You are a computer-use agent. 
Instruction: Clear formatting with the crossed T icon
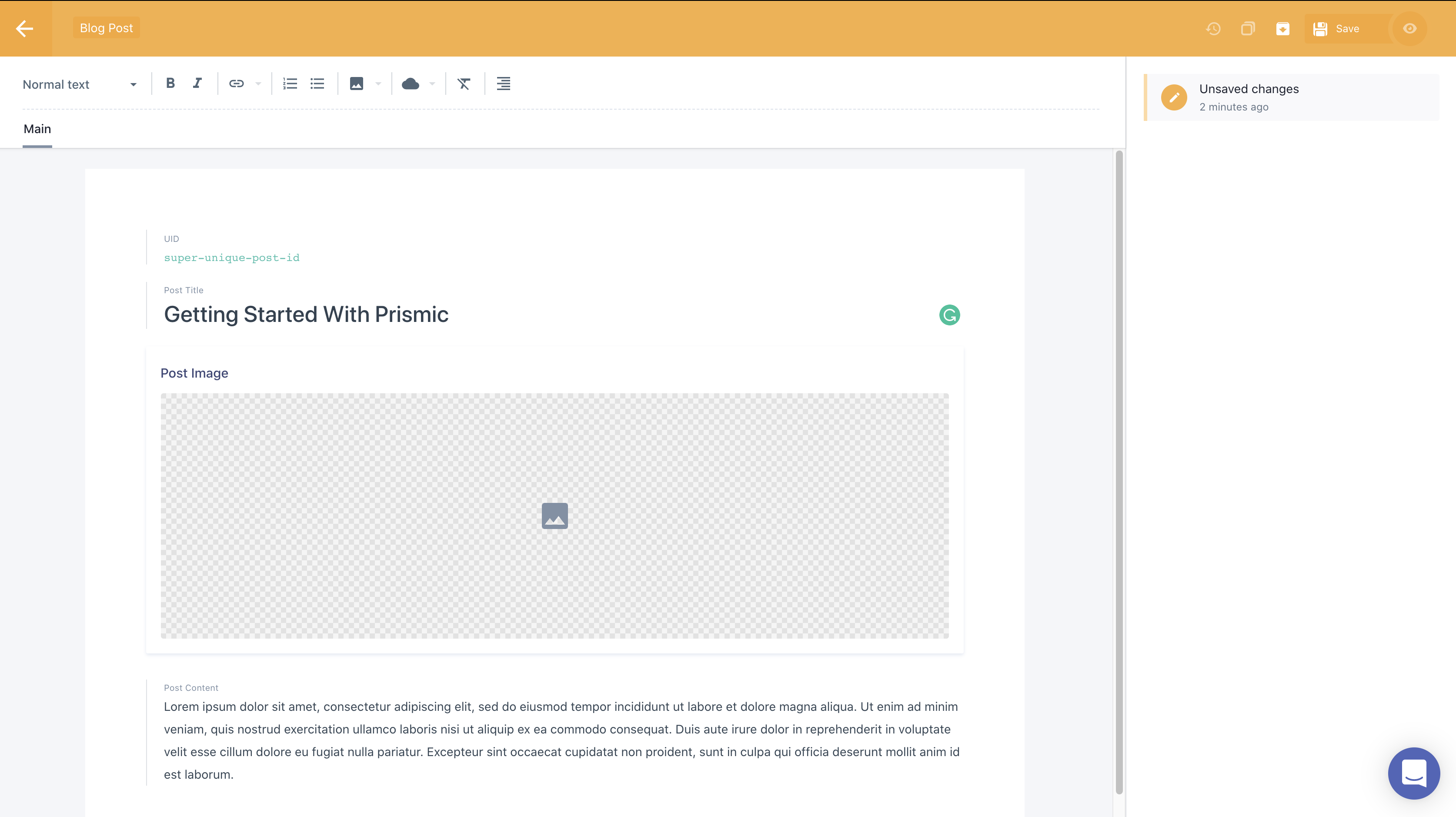pyautogui.click(x=464, y=84)
